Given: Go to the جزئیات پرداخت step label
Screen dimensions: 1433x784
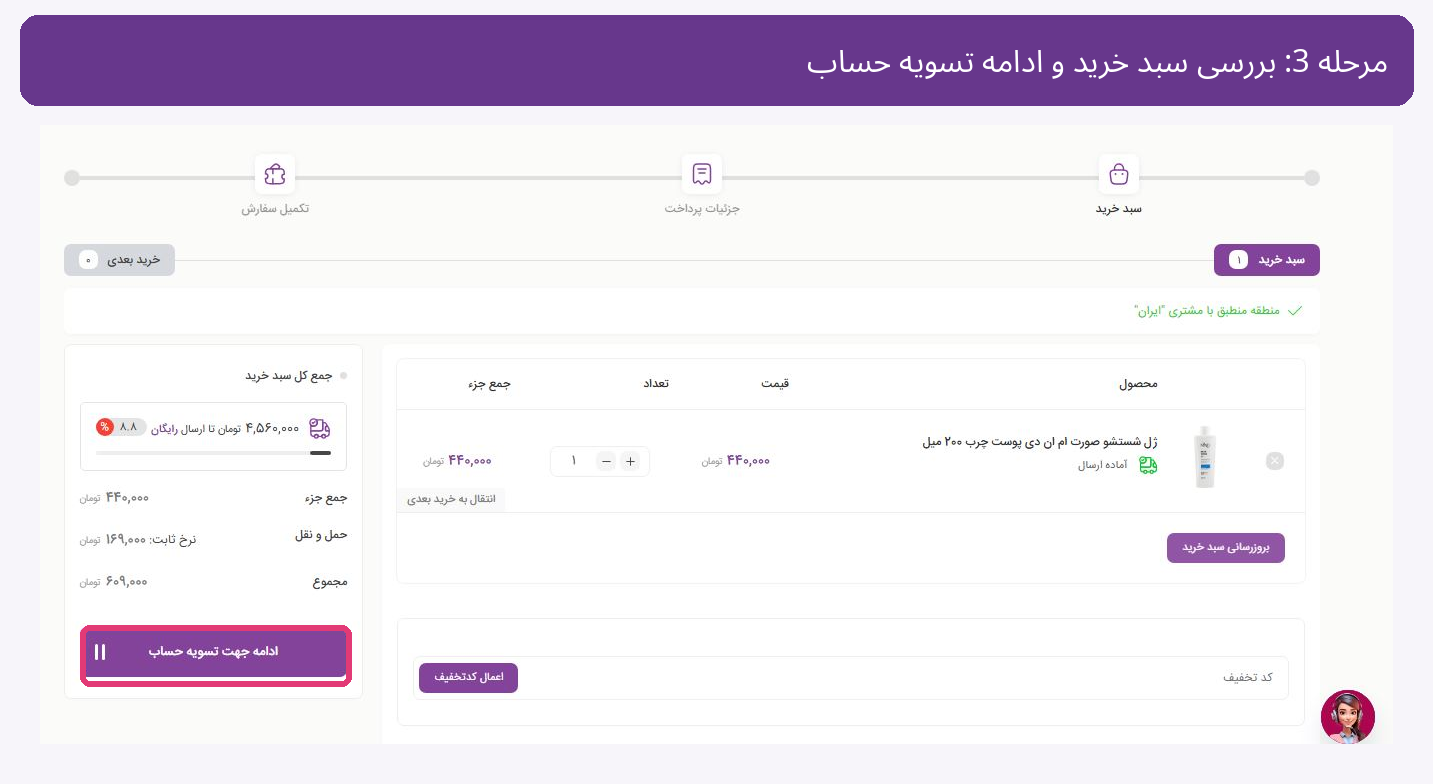Looking at the screenshot, I should [x=702, y=209].
